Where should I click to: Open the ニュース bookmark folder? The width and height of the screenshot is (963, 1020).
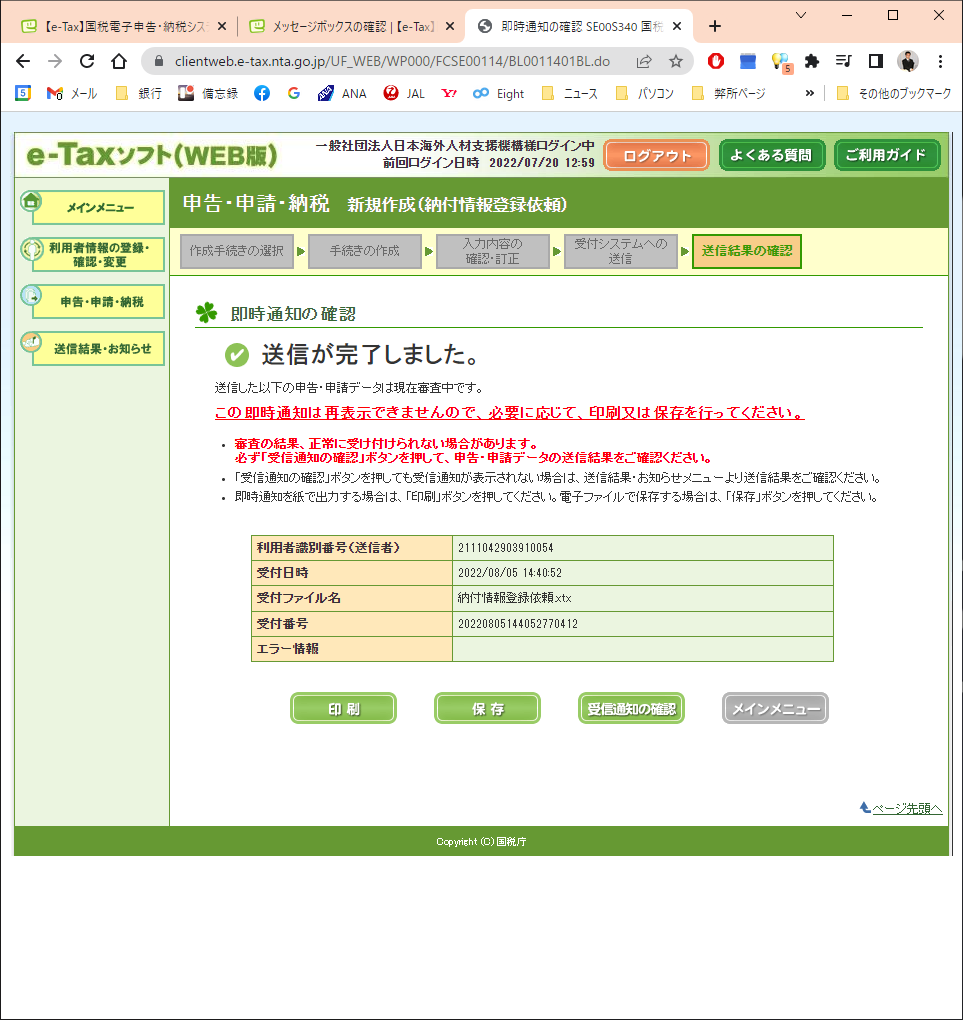(x=570, y=94)
